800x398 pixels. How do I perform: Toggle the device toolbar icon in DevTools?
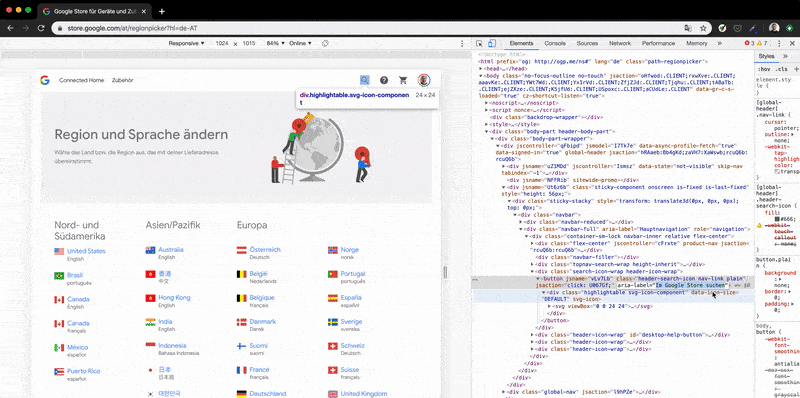(492, 44)
